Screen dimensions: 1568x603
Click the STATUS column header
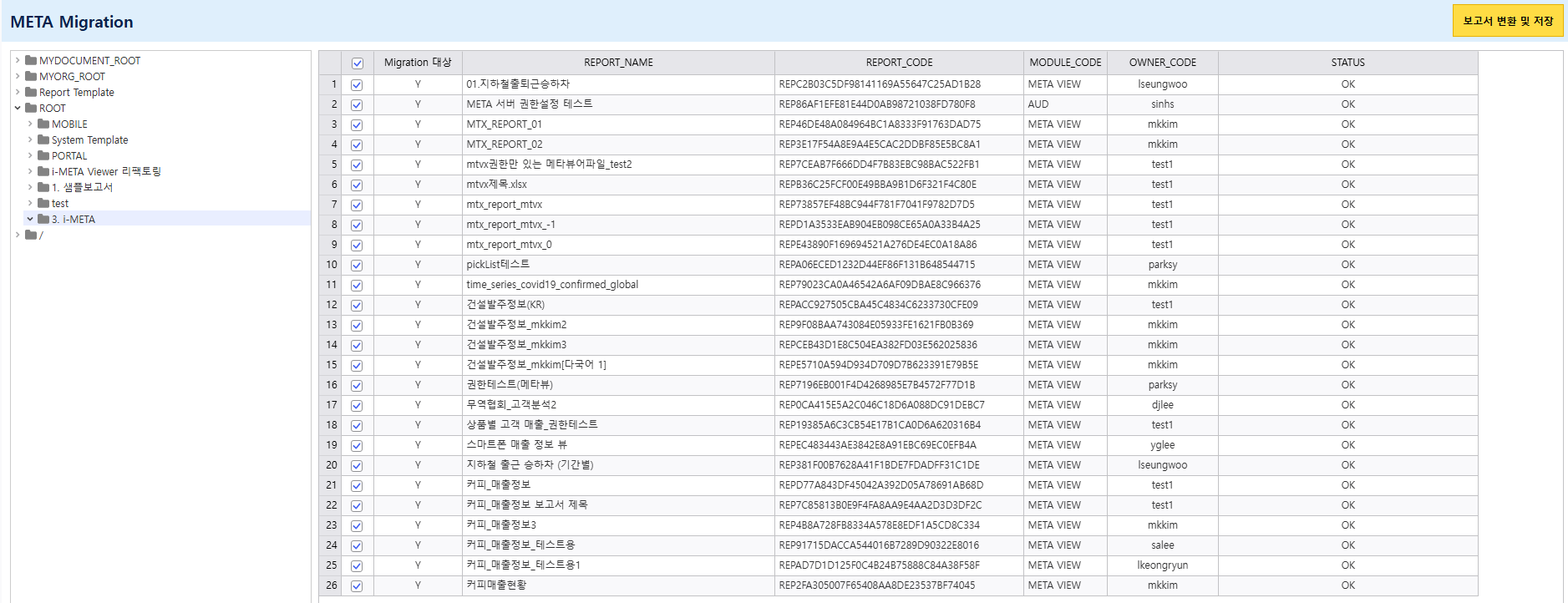click(x=1347, y=63)
